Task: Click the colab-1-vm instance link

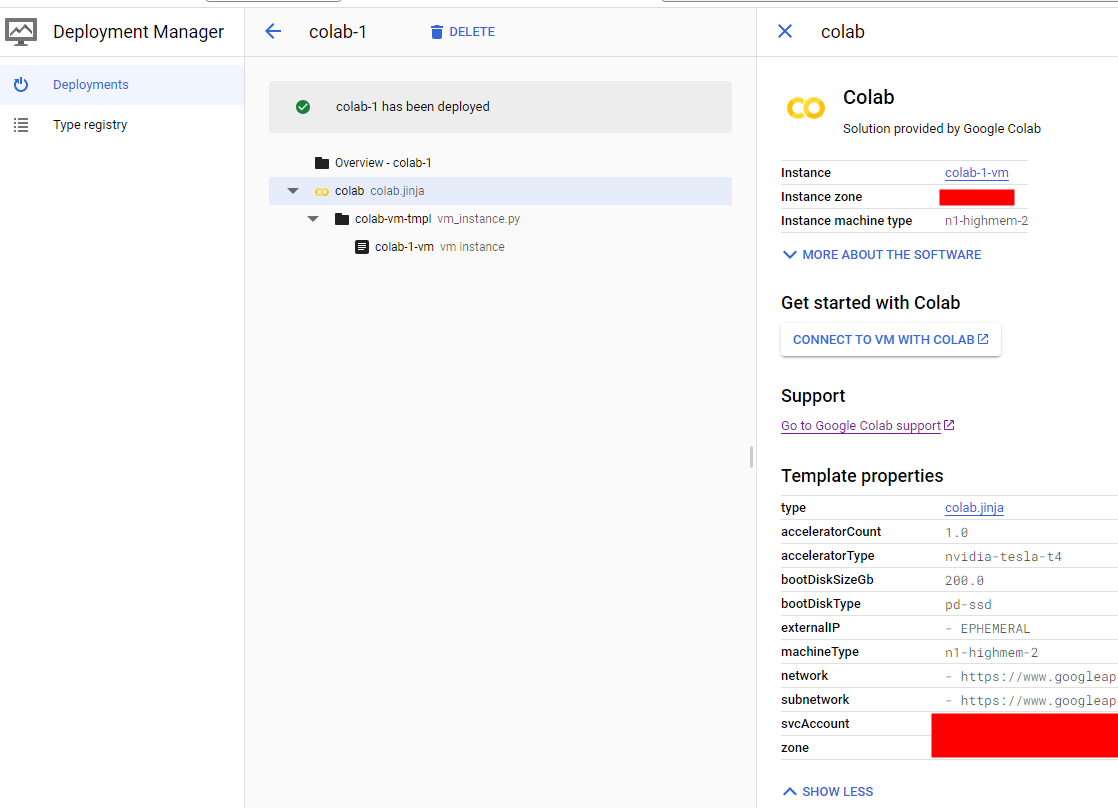Action: coord(976,172)
